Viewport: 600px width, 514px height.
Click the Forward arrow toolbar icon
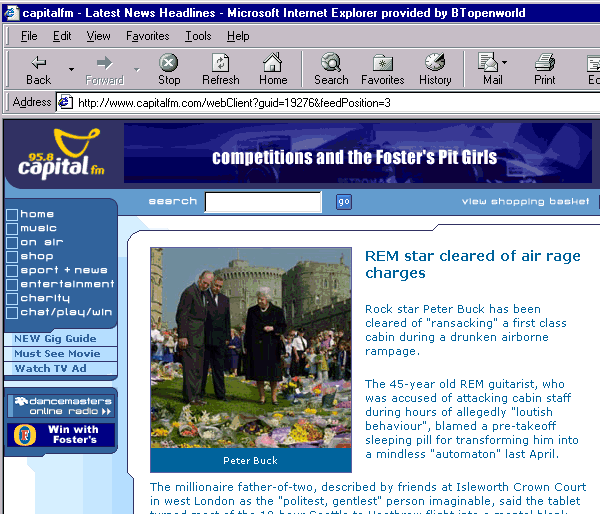tap(104, 62)
